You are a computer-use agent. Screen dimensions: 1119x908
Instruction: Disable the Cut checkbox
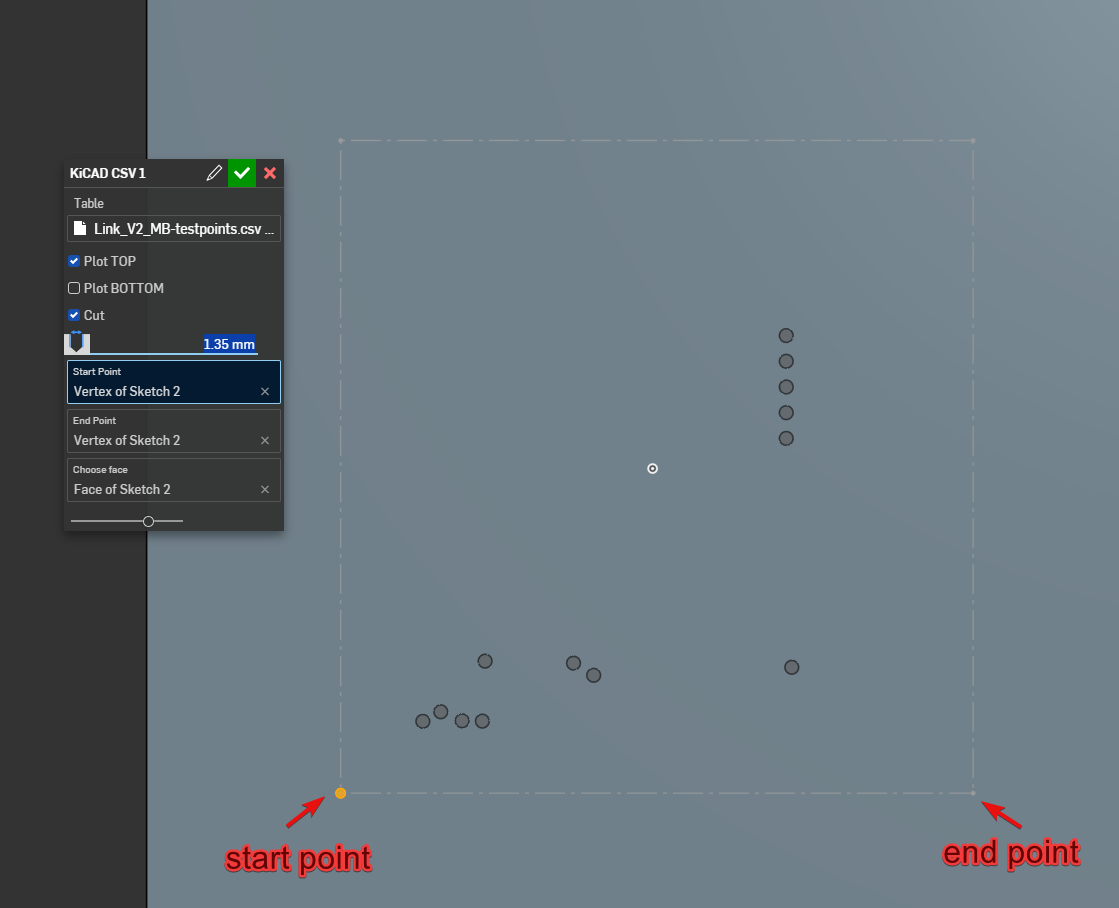73,315
